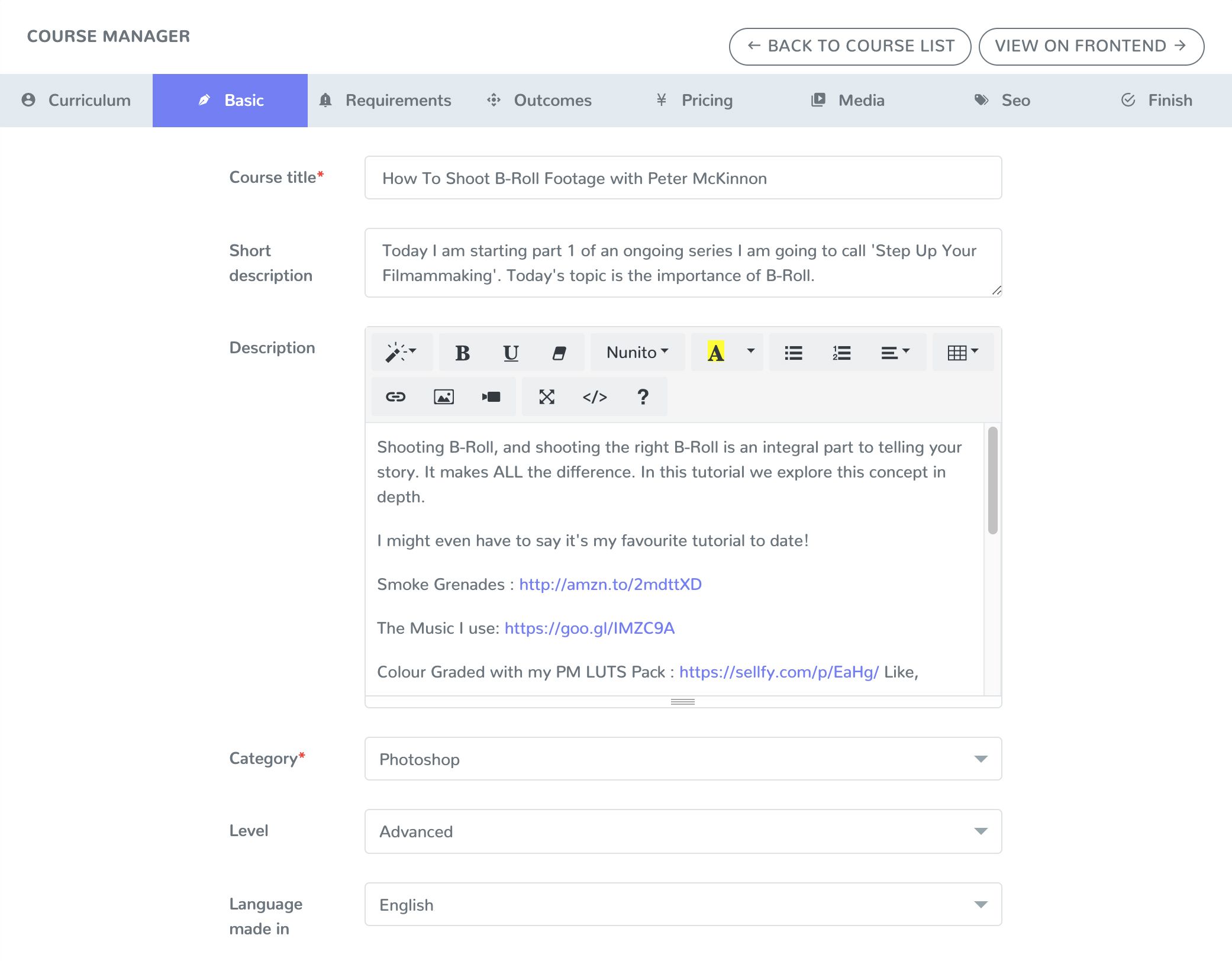The width and height of the screenshot is (1232, 961).
Task: Click the Back to Course List button
Action: (x=850, y=46)
